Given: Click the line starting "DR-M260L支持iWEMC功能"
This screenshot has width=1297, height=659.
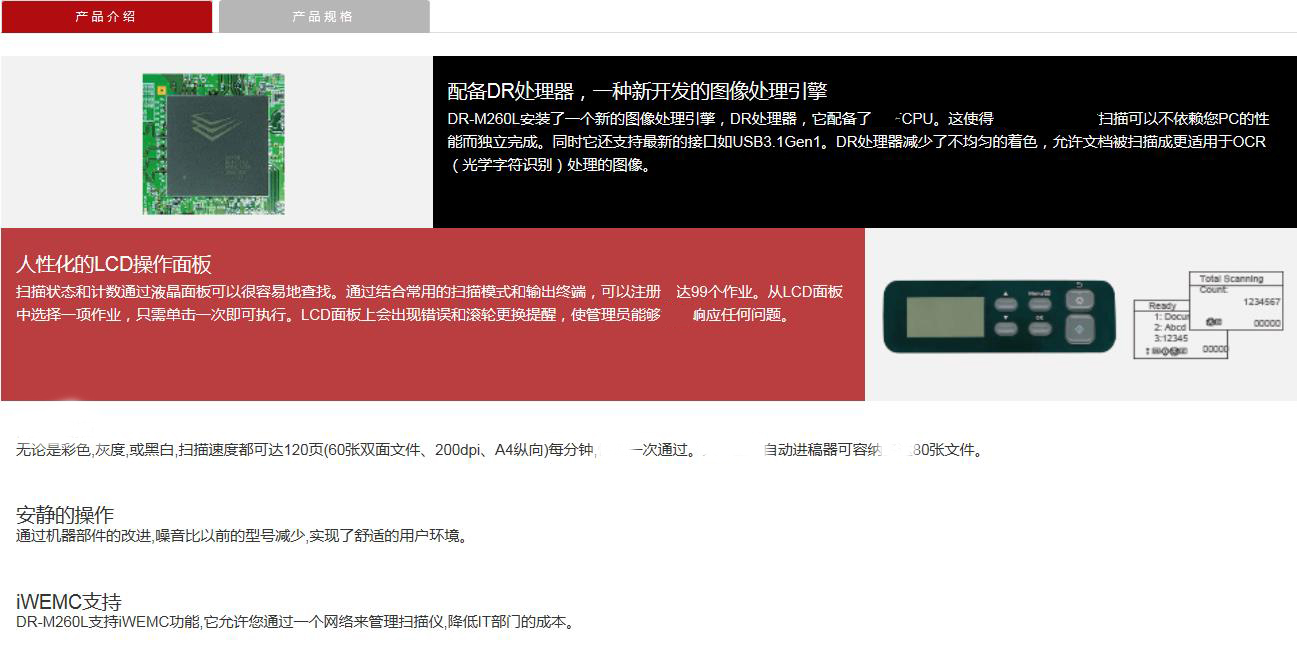Looking at the screenshot, I should click(x=297, y=623).
